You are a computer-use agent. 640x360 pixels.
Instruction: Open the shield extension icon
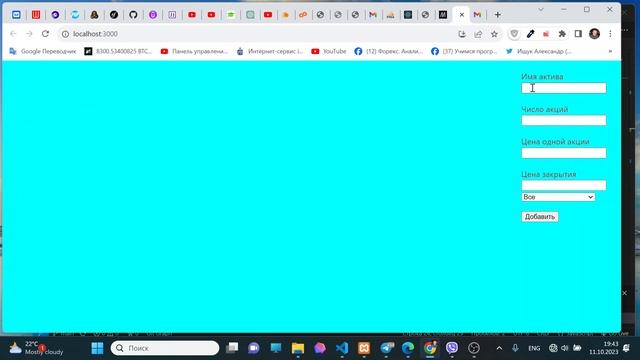[514, 34]
